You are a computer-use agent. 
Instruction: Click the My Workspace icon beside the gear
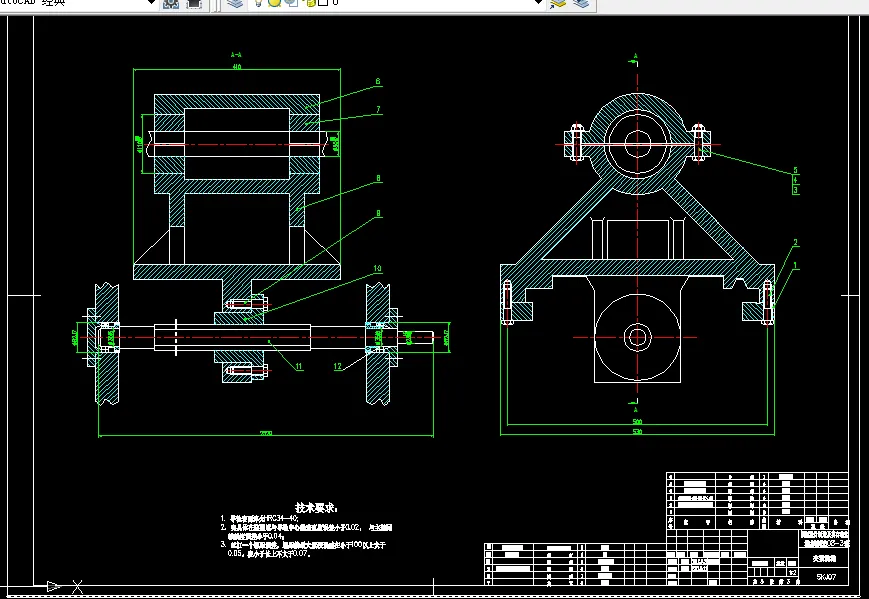coord(194,4)
